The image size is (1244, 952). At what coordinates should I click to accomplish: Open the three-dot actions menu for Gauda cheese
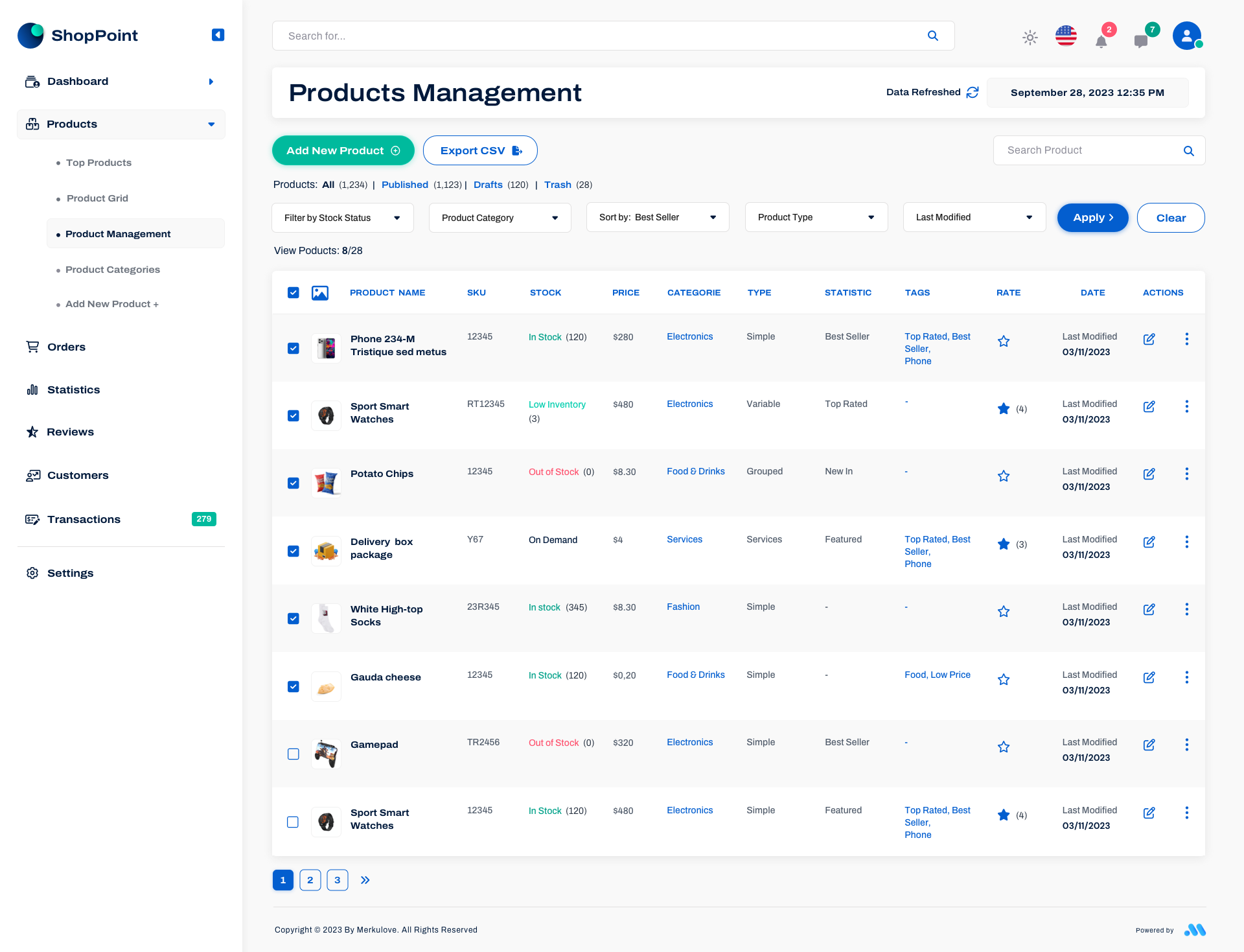pyautogui.click(x=1187, y=677)
